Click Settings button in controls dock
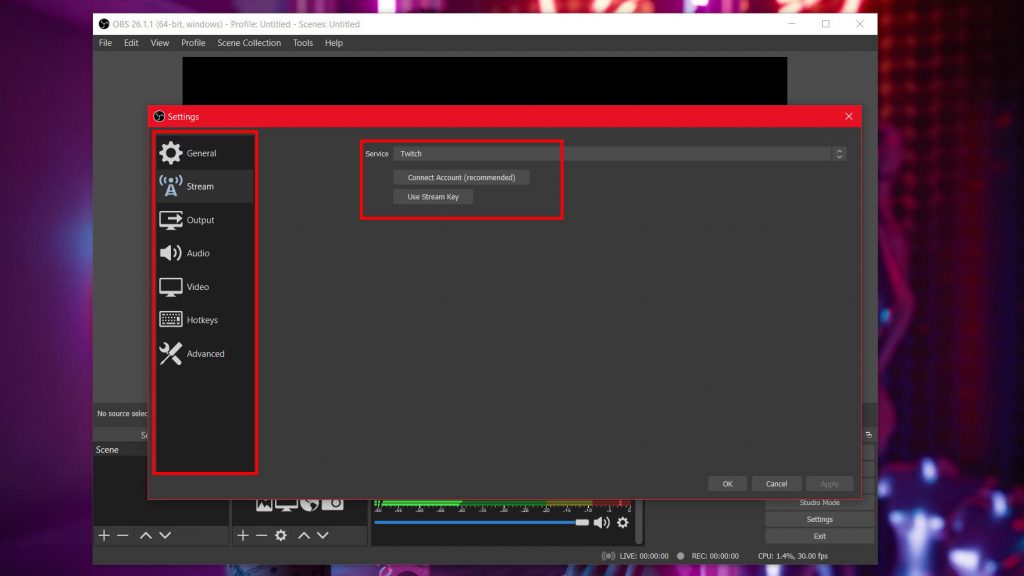The height and width of the screenshot is (576, 1024). pyautogui.click(x=820, y=519)
